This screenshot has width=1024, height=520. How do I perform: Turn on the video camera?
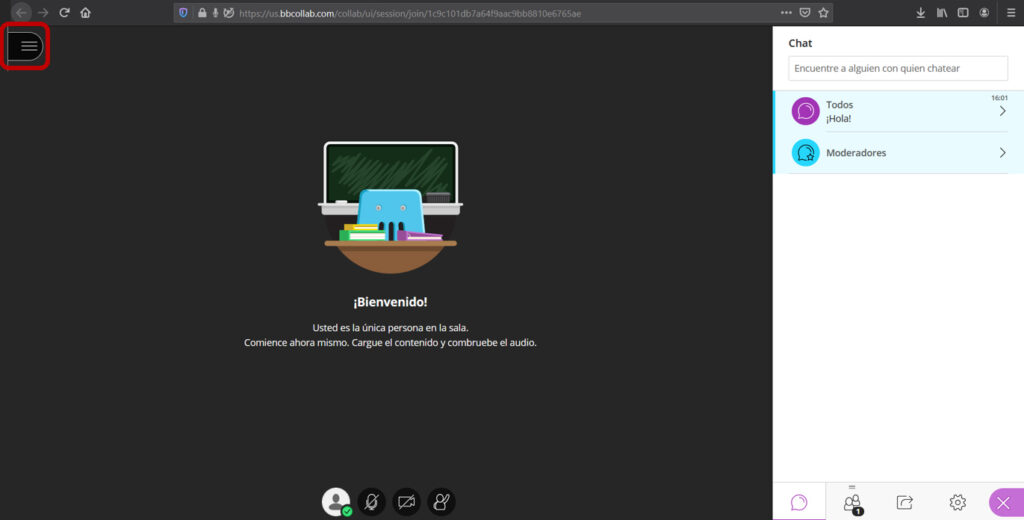click(x=406, y=502)
